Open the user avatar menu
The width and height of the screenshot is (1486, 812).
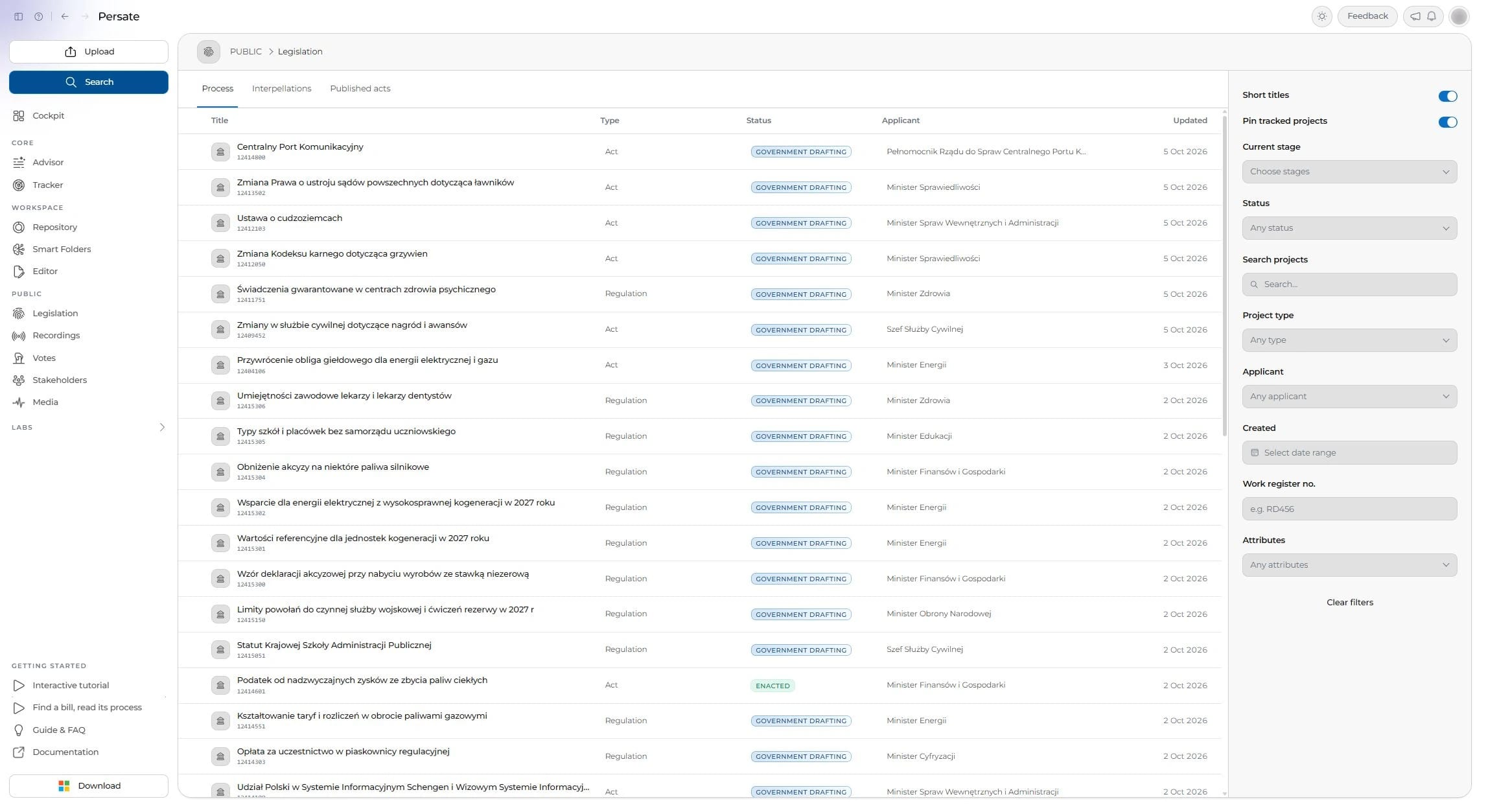coord(1459,16)
